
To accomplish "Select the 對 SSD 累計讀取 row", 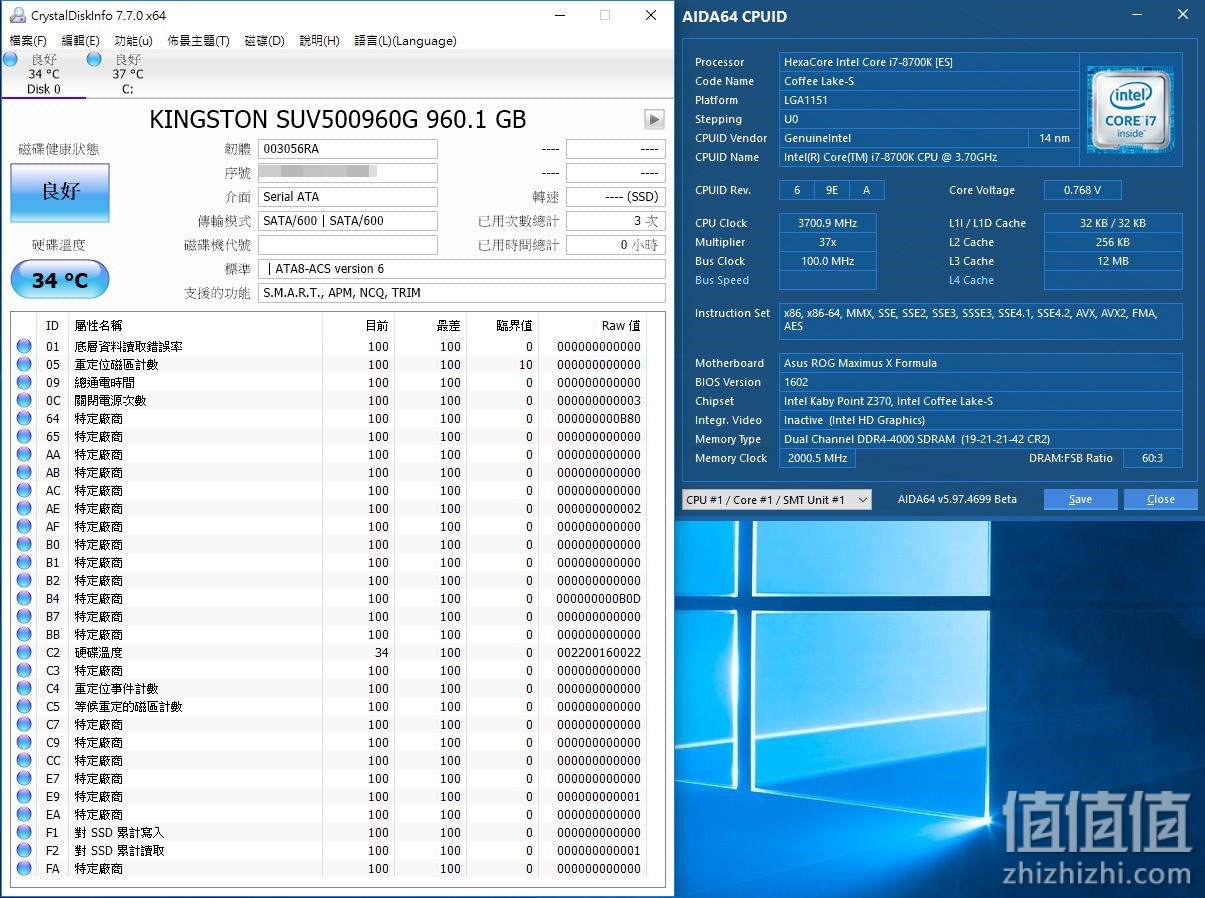I will pyautogui.click(x=330, y=850).
